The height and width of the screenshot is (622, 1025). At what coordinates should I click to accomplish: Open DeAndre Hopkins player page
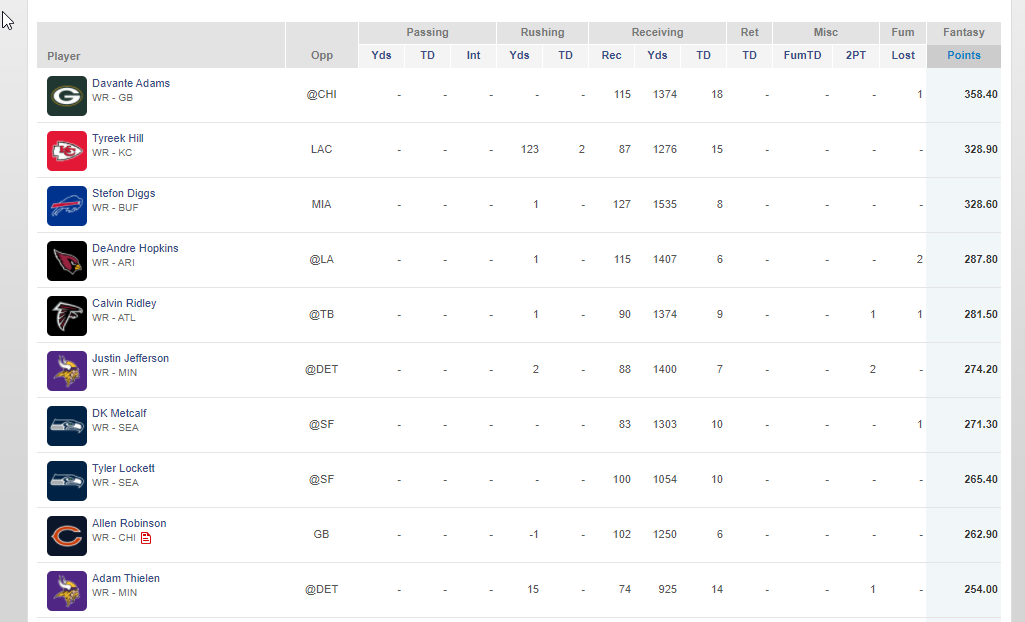pos(135,248)
